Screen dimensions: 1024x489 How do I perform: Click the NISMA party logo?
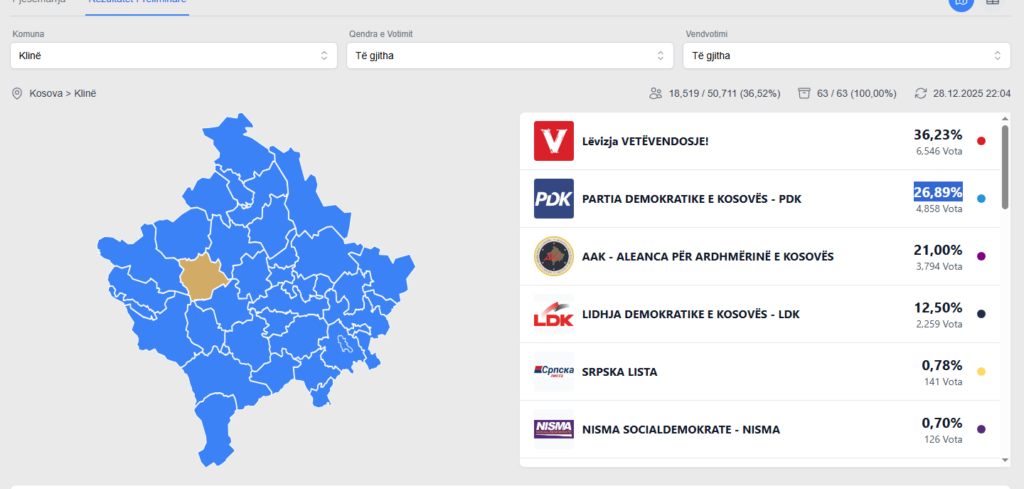coord(553,429)
